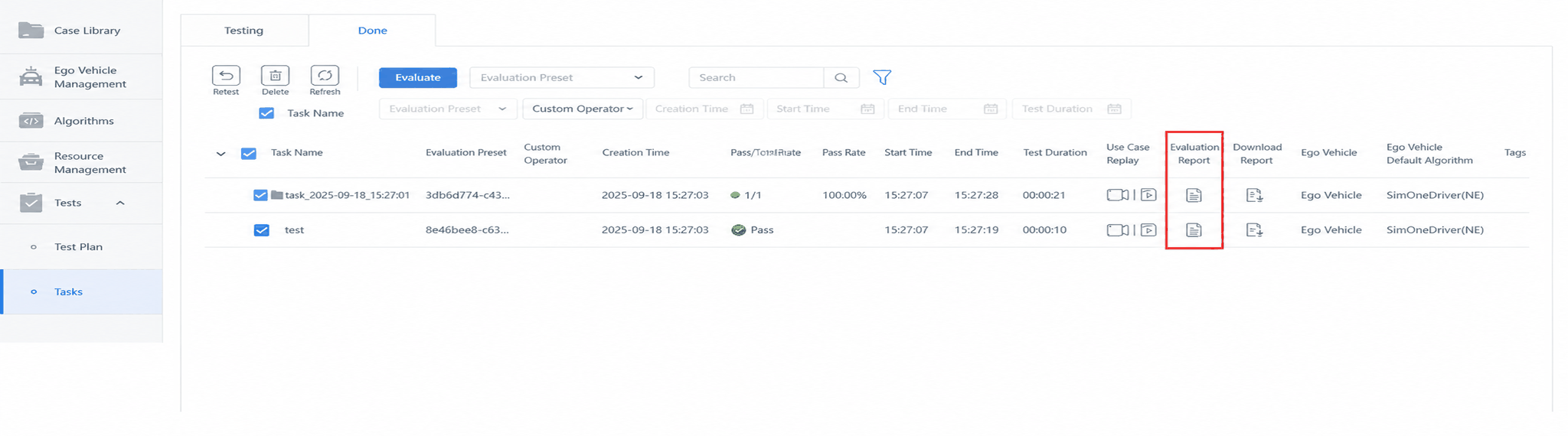This screenshot has width=1568, height=436.
Task: Click the task named test
Action: (x=294, y=229)
